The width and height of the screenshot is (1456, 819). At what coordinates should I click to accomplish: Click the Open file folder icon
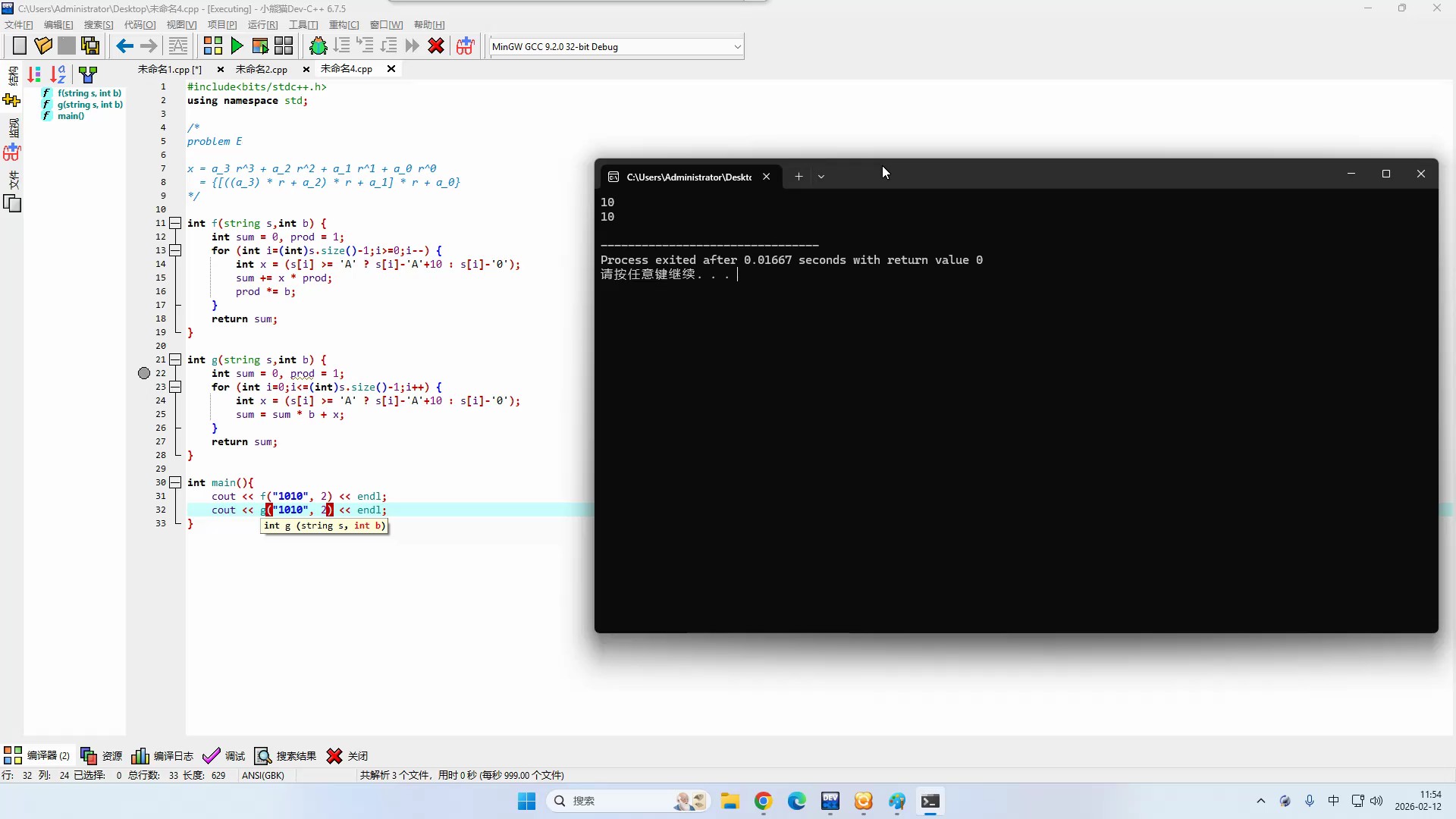[43, 46]
